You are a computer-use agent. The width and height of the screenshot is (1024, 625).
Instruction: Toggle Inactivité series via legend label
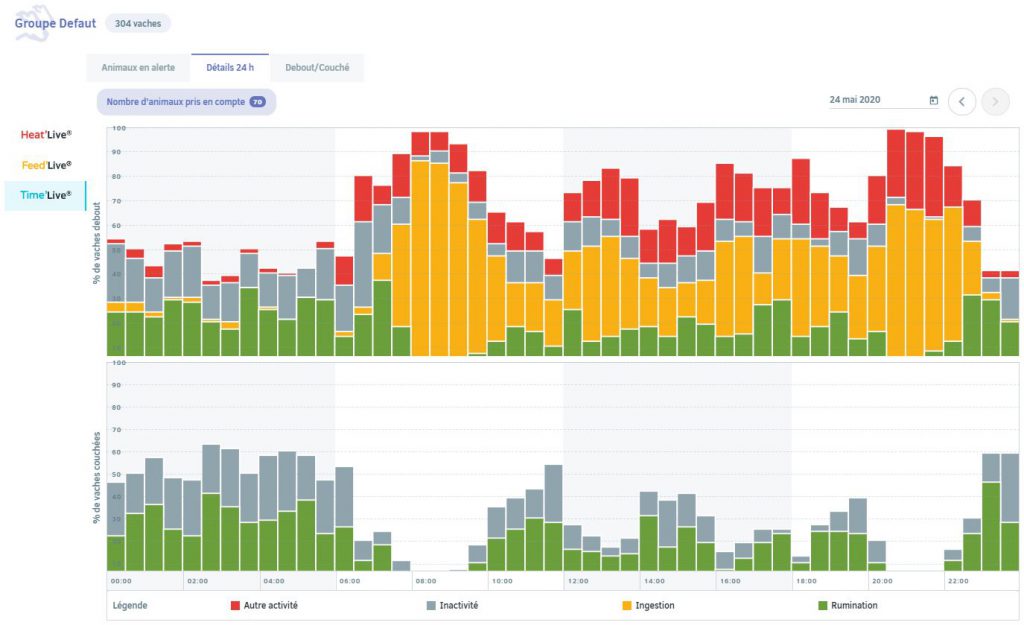[462, 605]
